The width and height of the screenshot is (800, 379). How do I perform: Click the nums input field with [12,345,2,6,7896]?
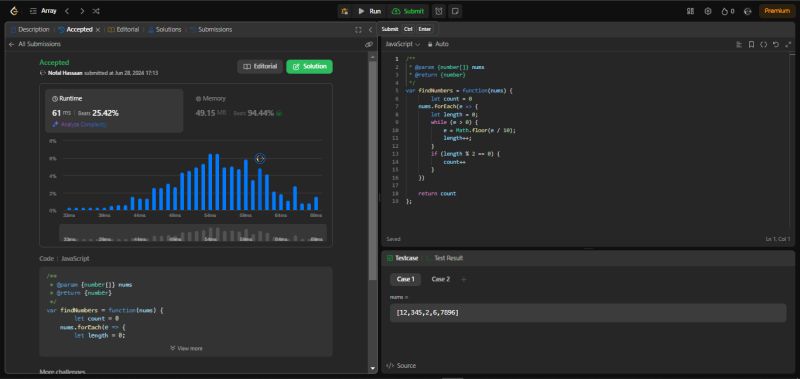pyautogui.click(x=588, y=313)
